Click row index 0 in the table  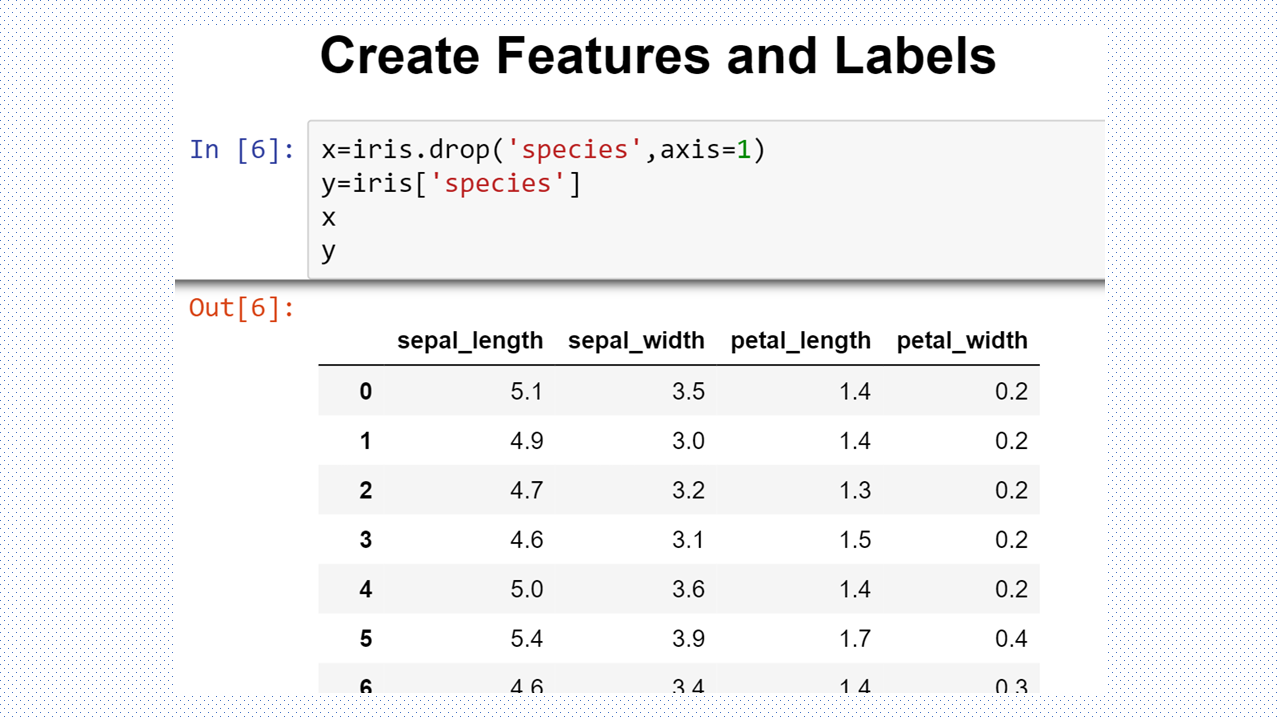tap(365, 391)
